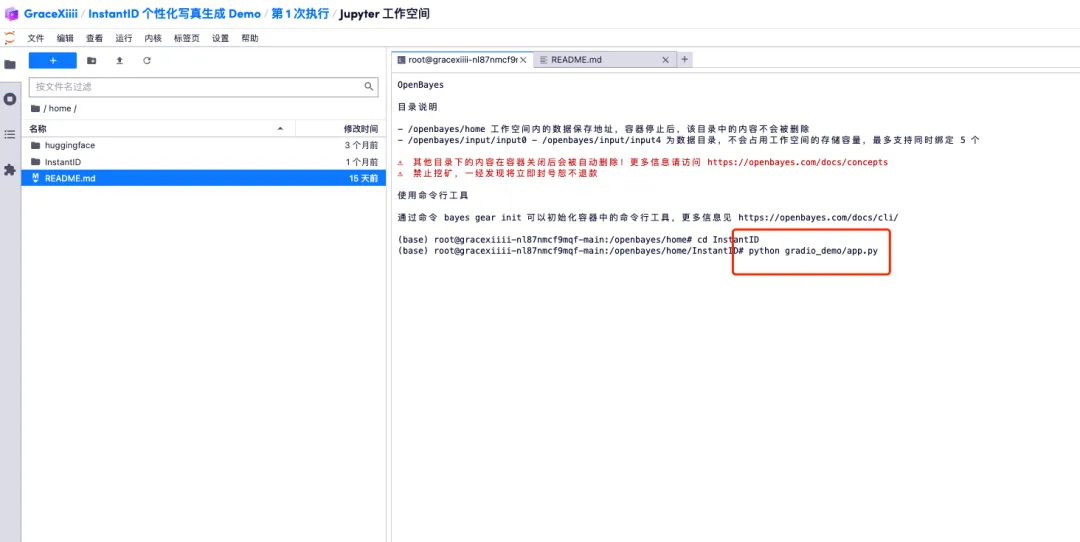Click the search magnifier icon in filter box
The width and height of the screenshot is (1080, 542).
[x=368, y=87]
